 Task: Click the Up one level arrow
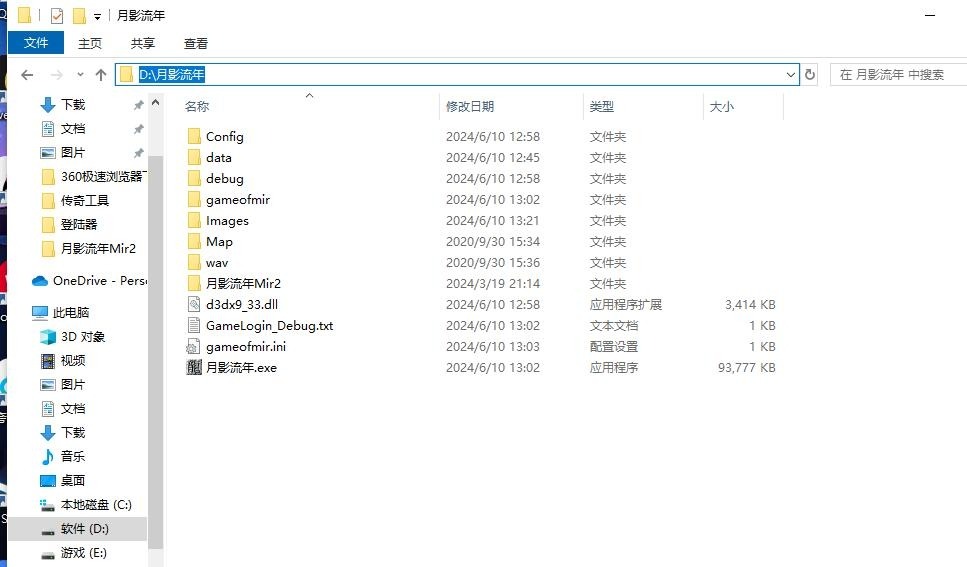click(101, 75)
